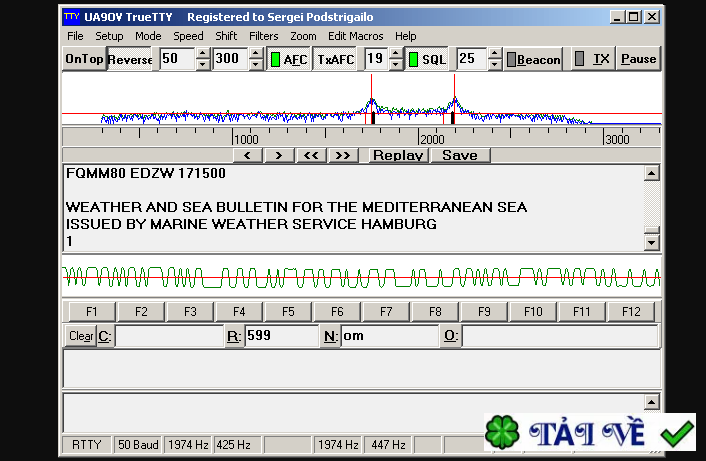706x461 pixels.
Task: Enable the Beacon mode button
Action: 533,59
